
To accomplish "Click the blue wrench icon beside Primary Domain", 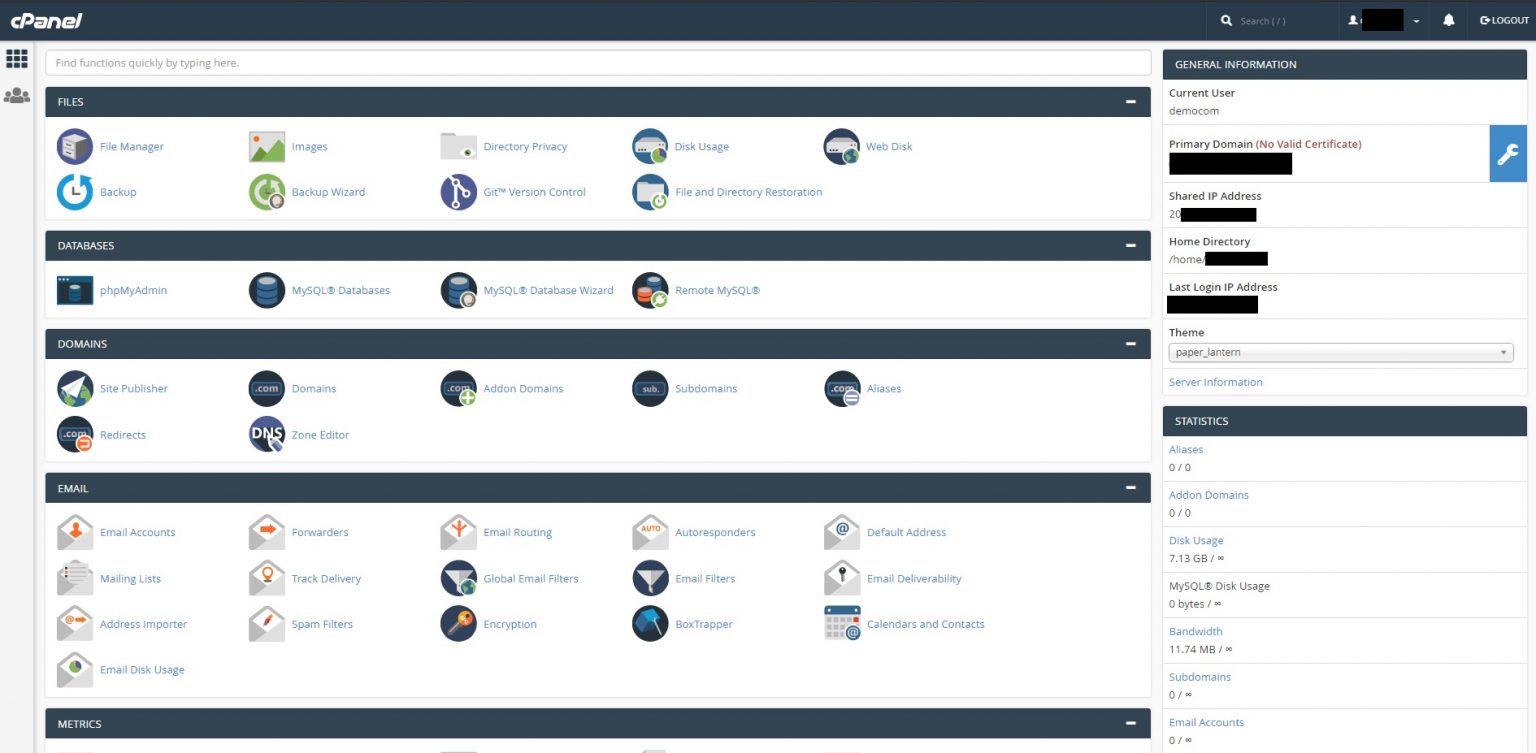I will pyautogui.click(x=1507, y=153).
